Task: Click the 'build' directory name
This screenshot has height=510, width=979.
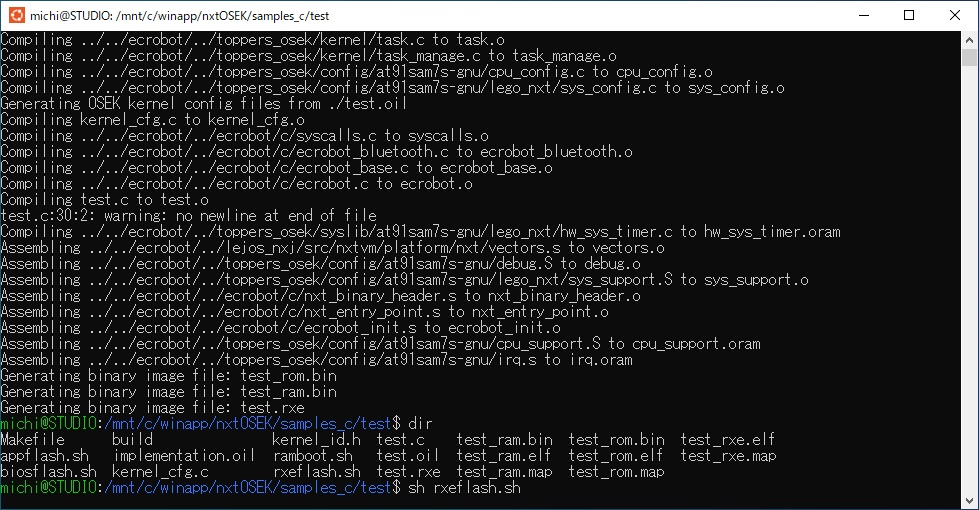Action: [132, 439]
